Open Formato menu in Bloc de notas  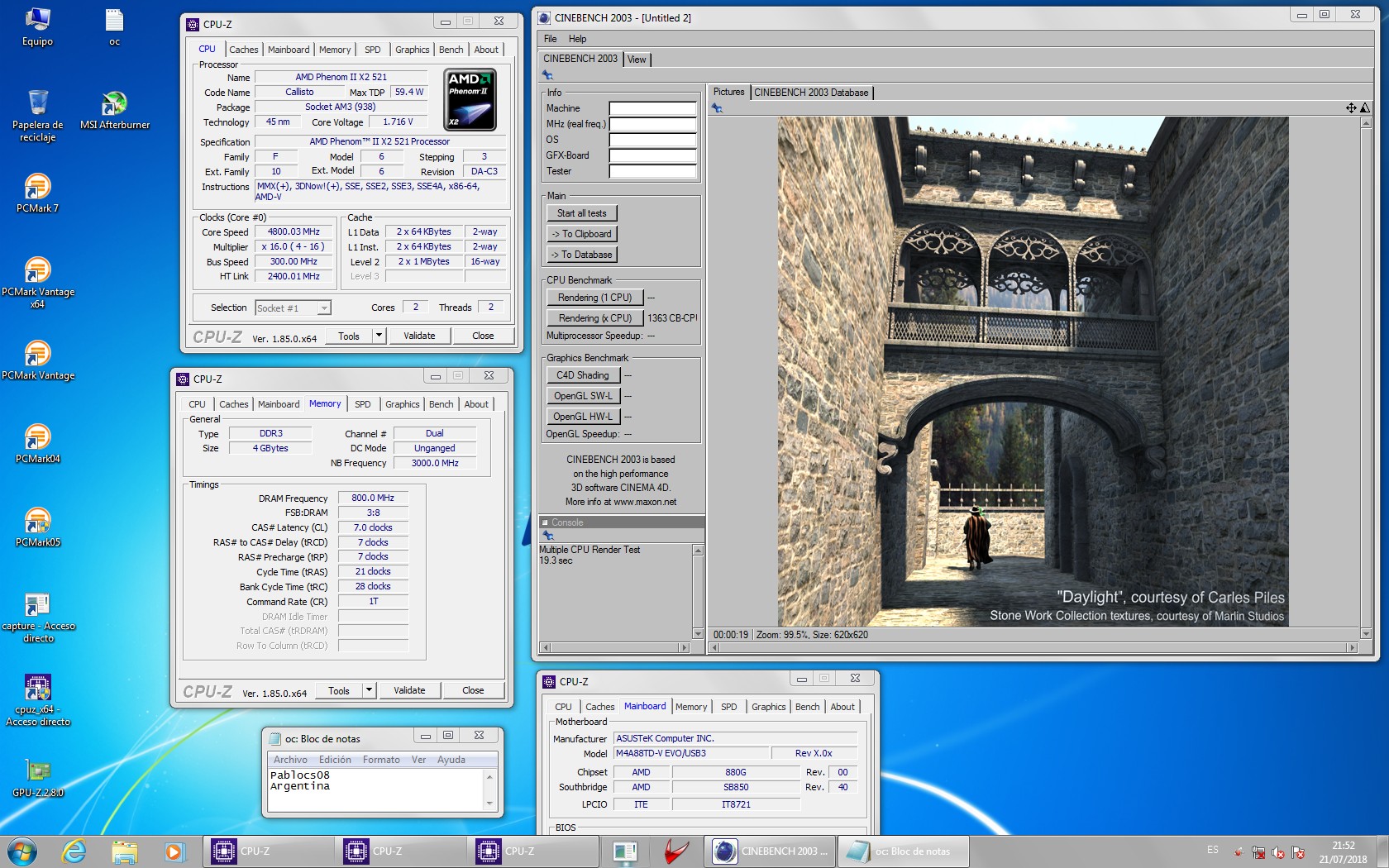click(381, 760)
